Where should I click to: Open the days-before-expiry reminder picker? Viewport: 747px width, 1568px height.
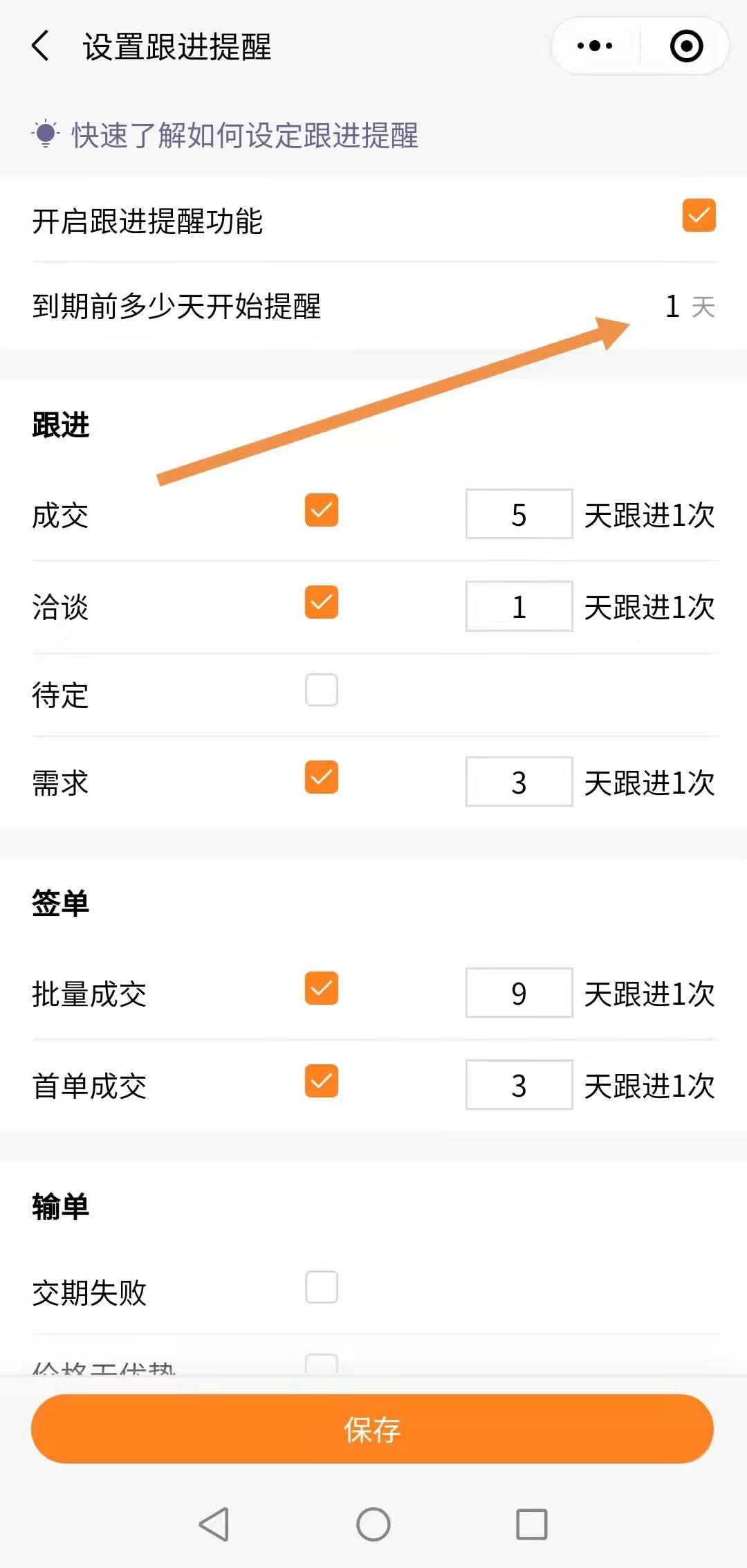(689, 307)
